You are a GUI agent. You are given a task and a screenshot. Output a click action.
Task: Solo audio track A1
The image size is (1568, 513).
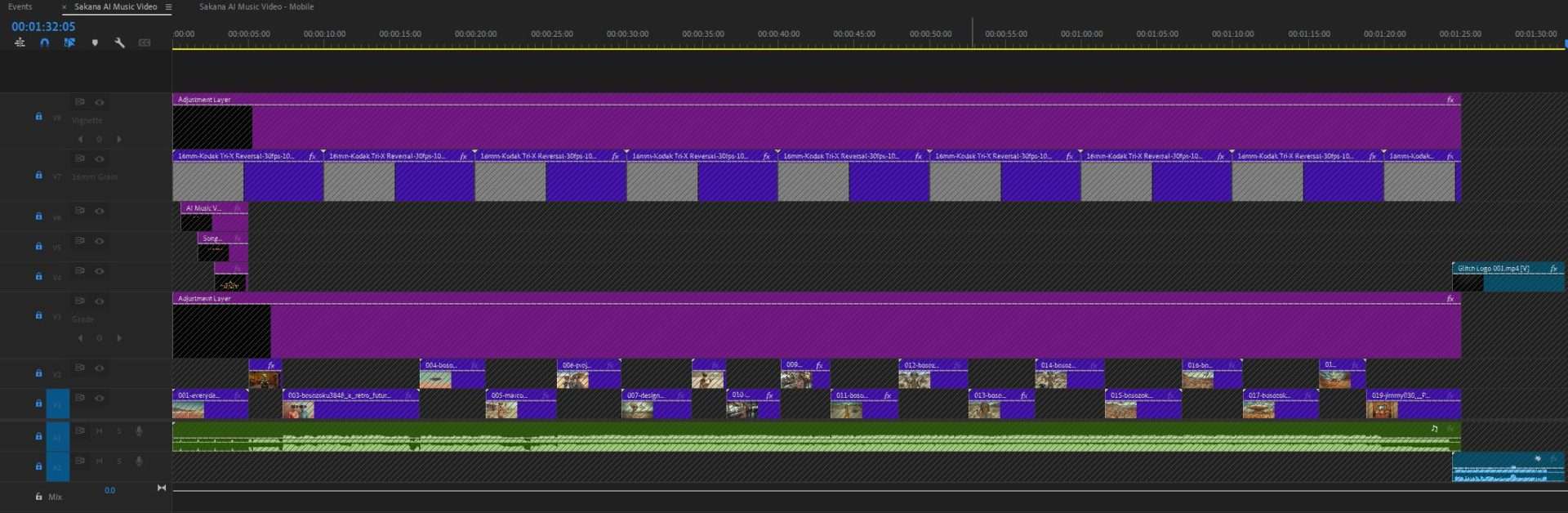[x=119, y=430]
